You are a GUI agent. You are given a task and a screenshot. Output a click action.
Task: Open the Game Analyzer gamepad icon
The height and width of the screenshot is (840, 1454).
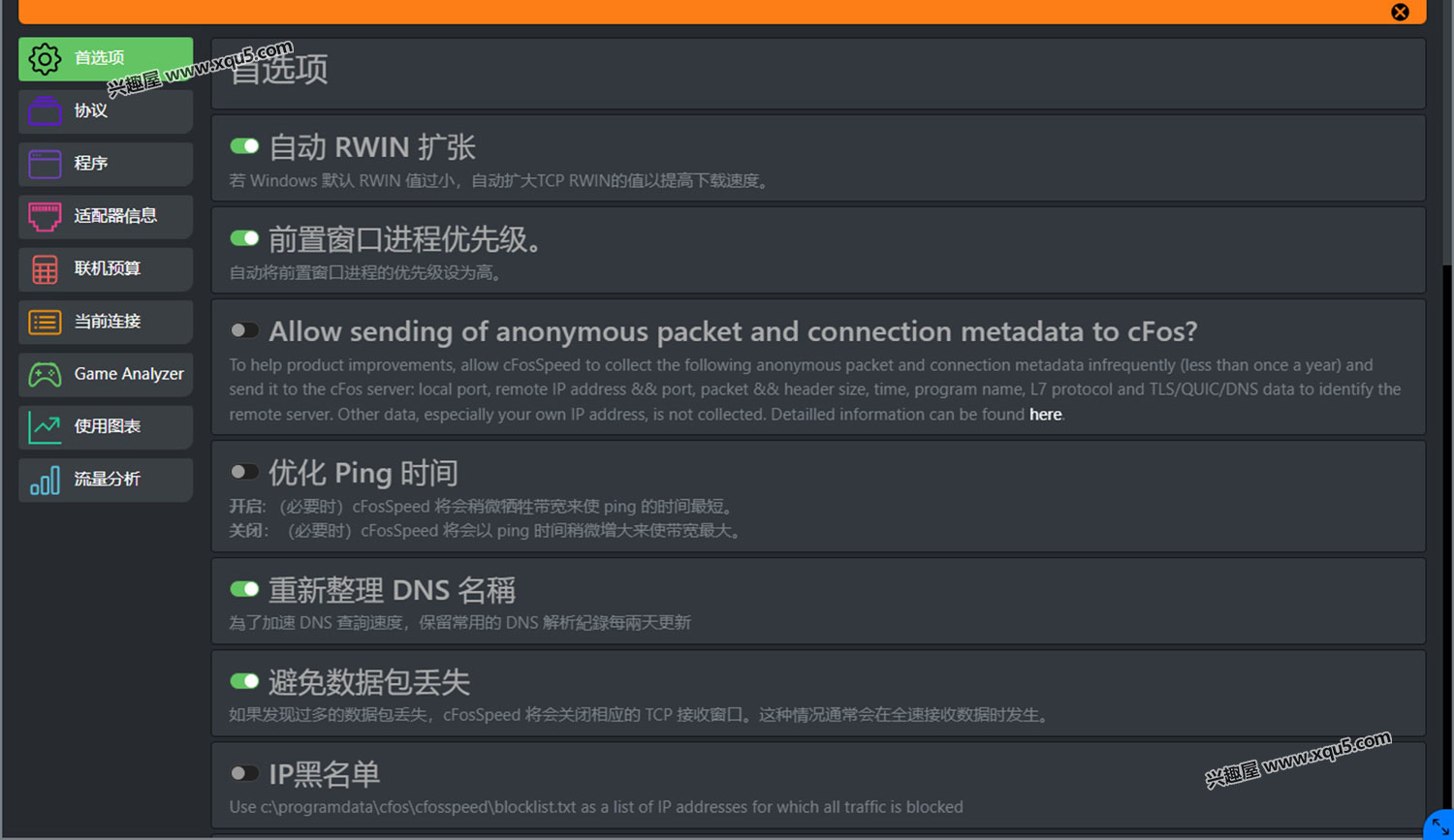tap(45, 374)
